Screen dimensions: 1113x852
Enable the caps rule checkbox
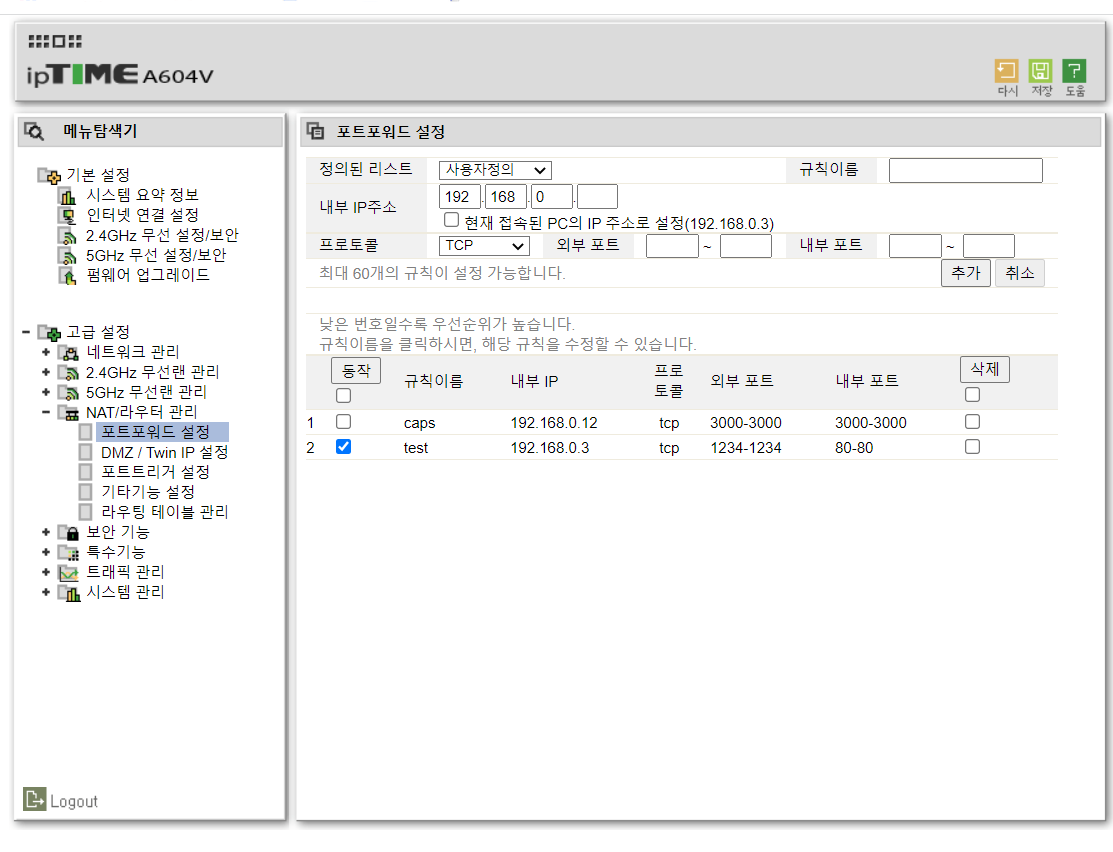(x=343, y=422)
